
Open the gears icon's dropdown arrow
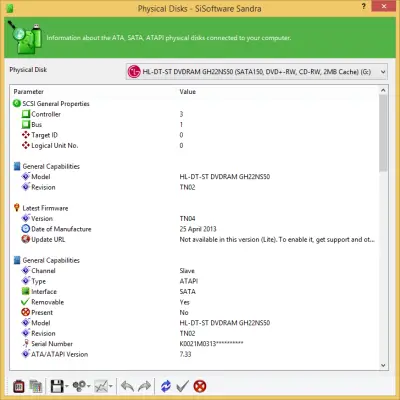(89, 387)
